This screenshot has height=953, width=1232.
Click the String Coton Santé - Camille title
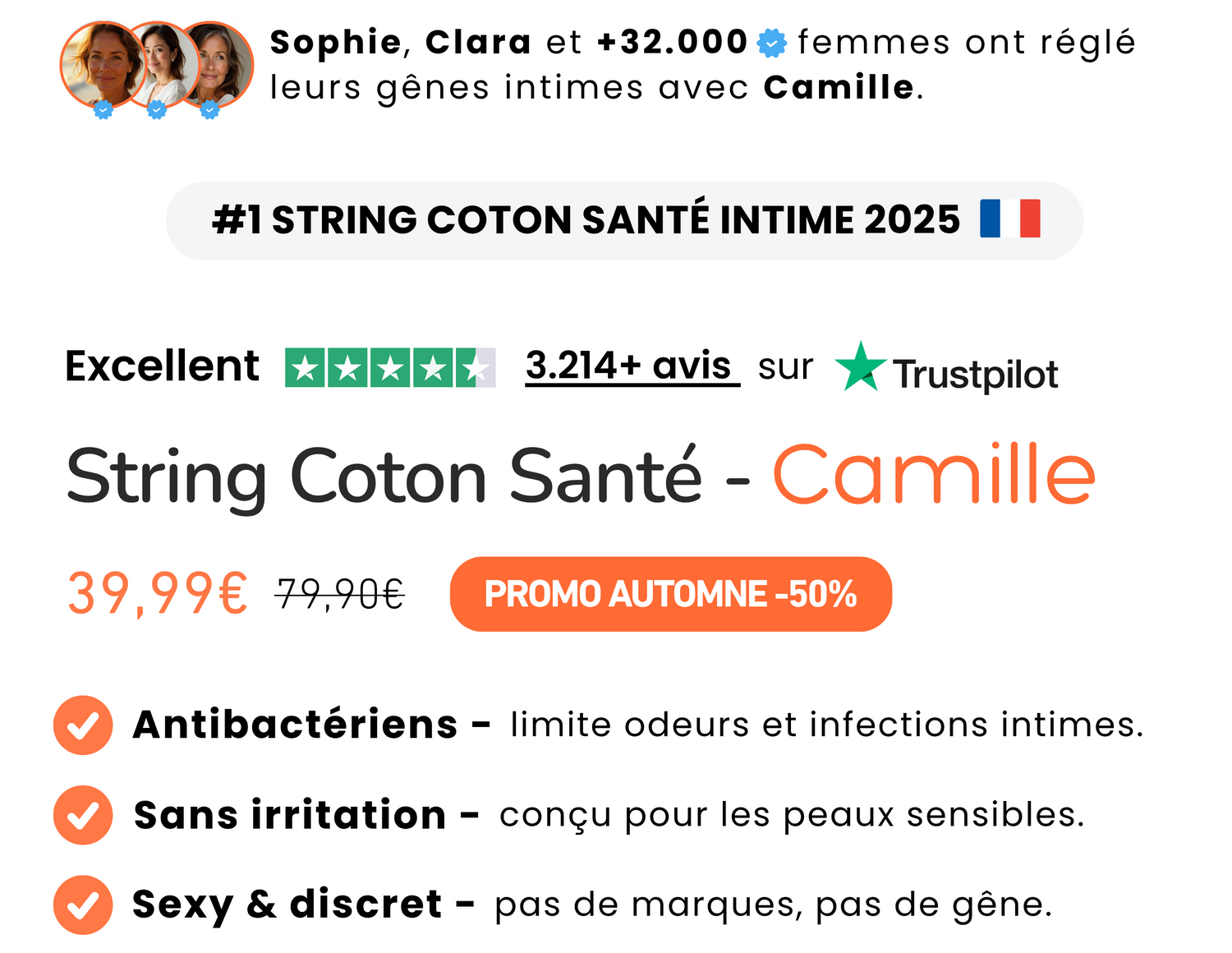pyautogui.click(x=580, y=476)
